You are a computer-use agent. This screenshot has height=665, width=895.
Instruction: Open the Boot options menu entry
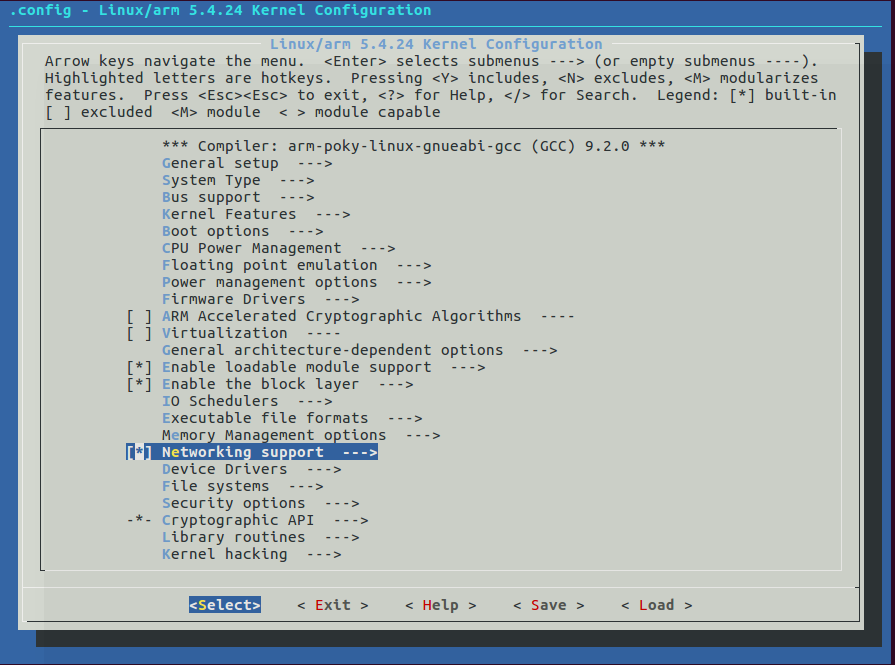[x=215, y=231]
